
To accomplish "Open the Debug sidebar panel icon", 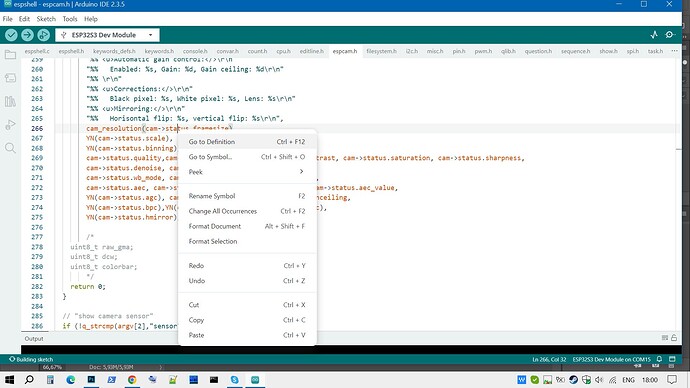I will point(10,125).
